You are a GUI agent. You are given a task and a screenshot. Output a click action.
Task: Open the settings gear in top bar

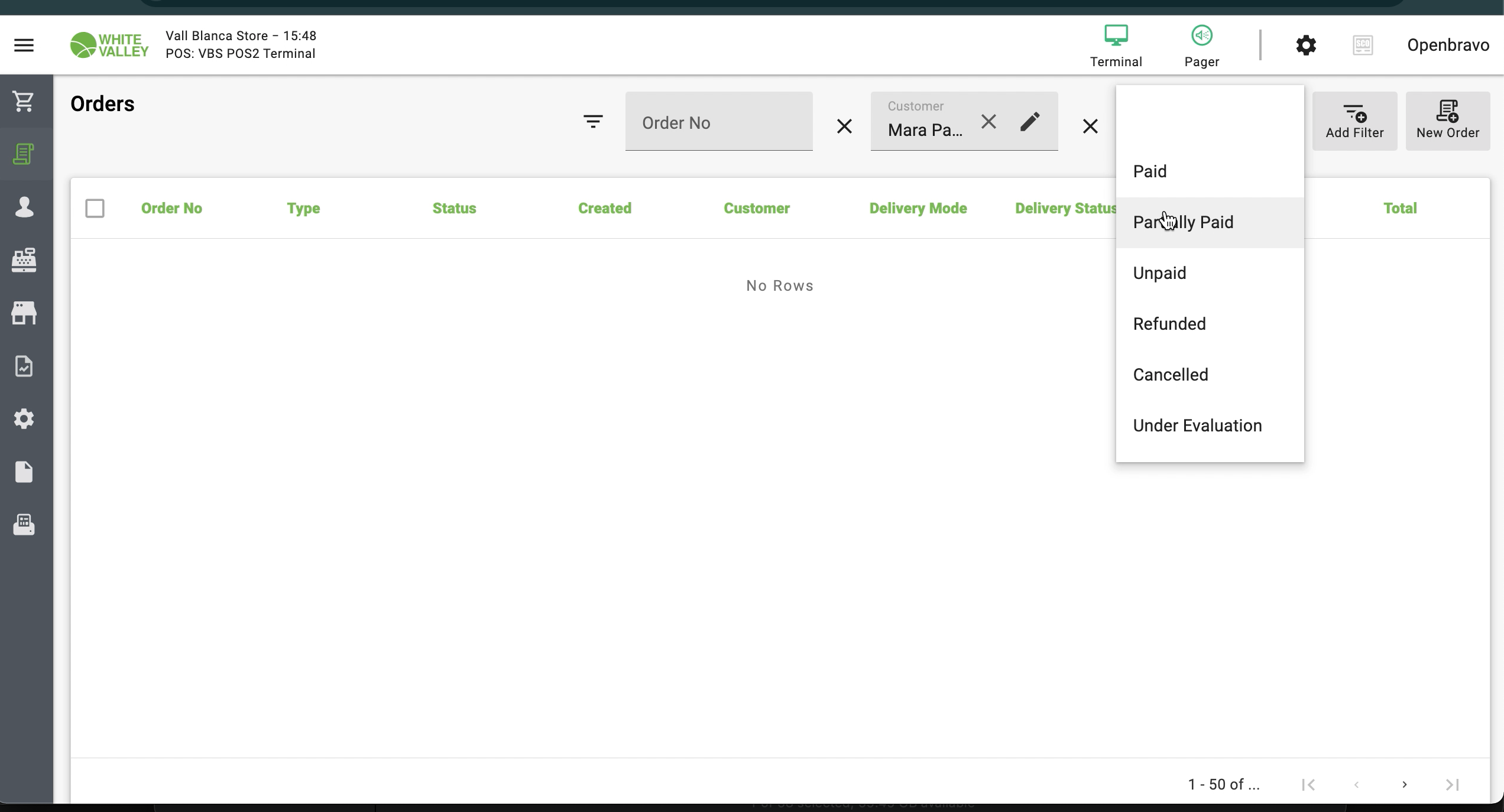1305,46
